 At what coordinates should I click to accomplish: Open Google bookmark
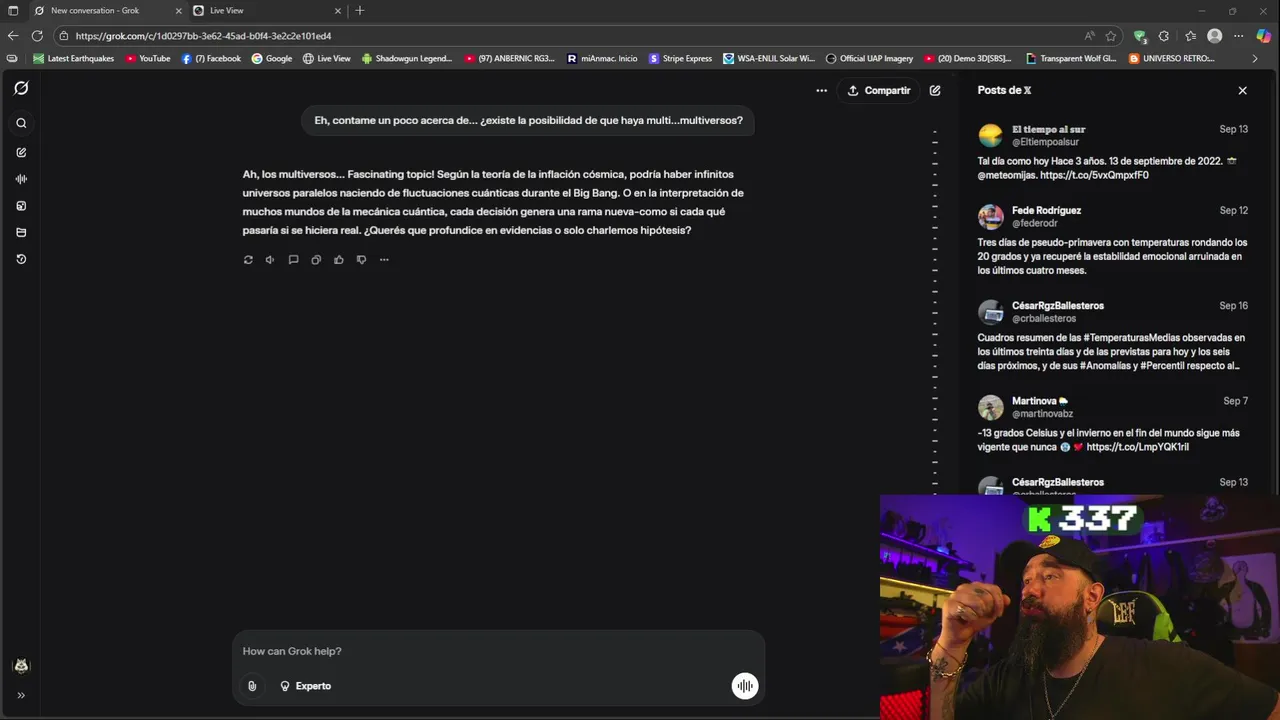[x=272, y=58]
